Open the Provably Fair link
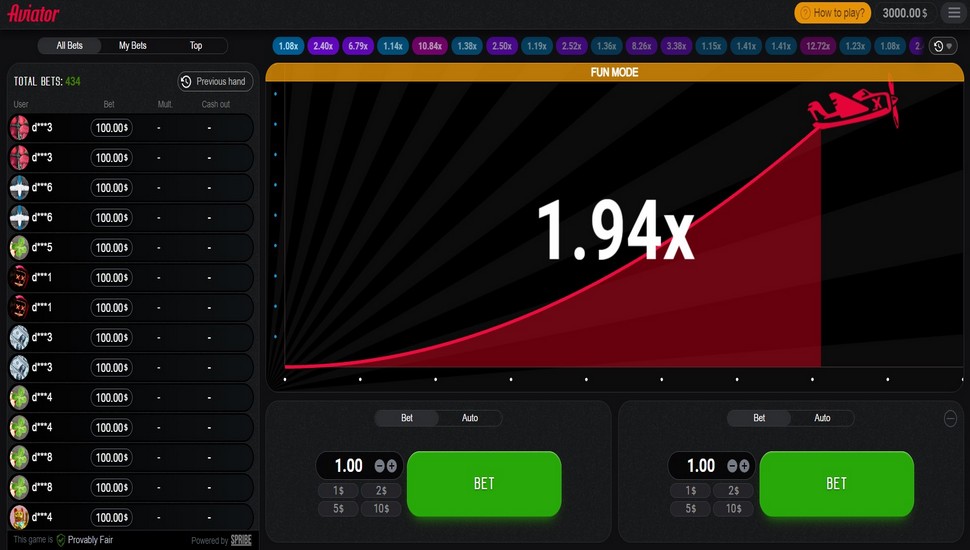Screen dimensions: 970x550 pyautogui.click(x=89, y=540)
